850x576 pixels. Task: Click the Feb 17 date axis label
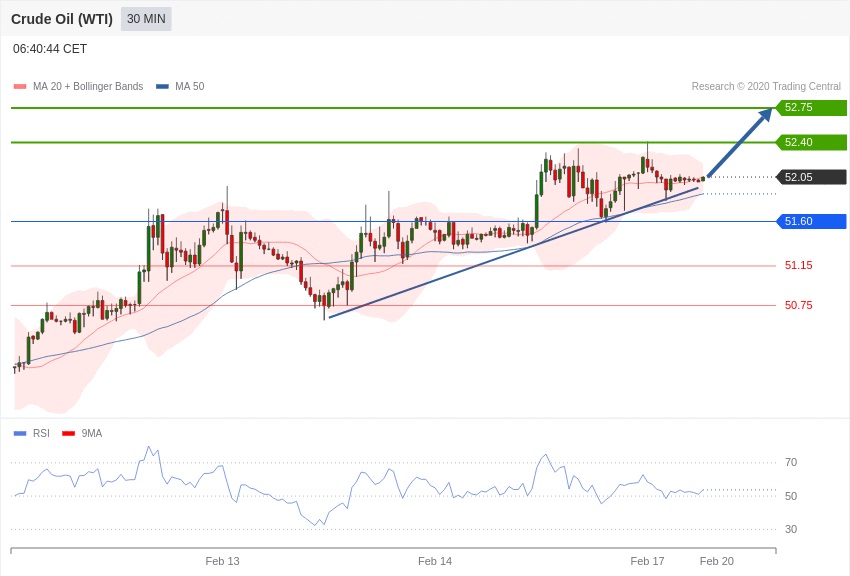(x=647, y=561)
